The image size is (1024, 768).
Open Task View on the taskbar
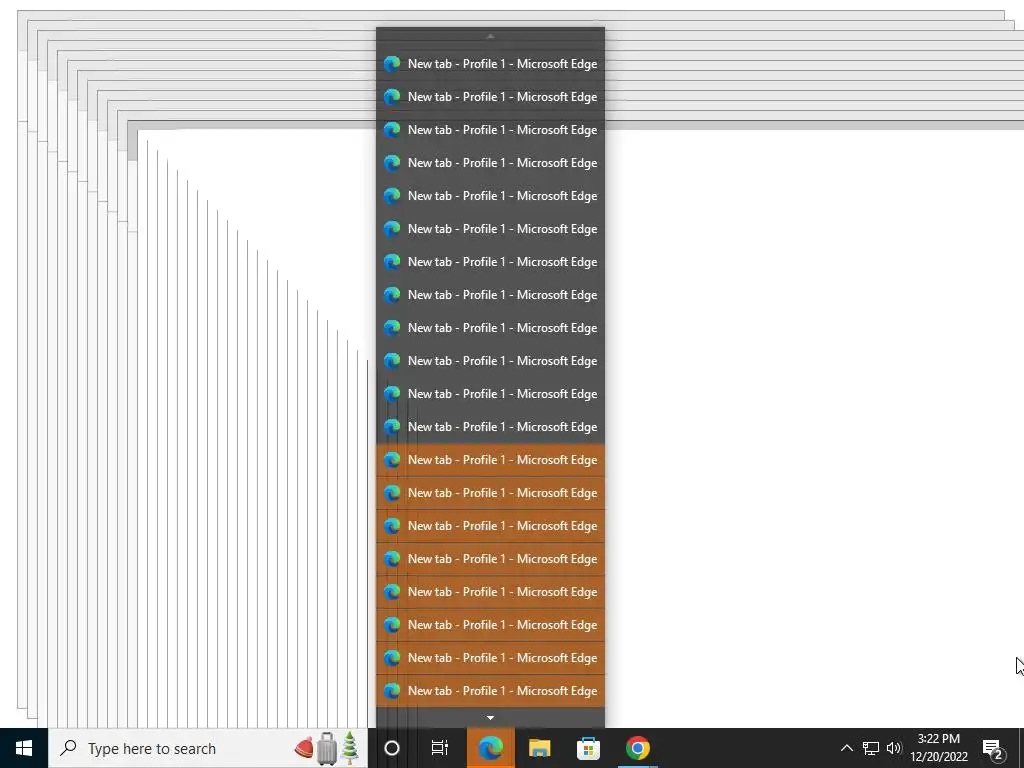point(440,748)
